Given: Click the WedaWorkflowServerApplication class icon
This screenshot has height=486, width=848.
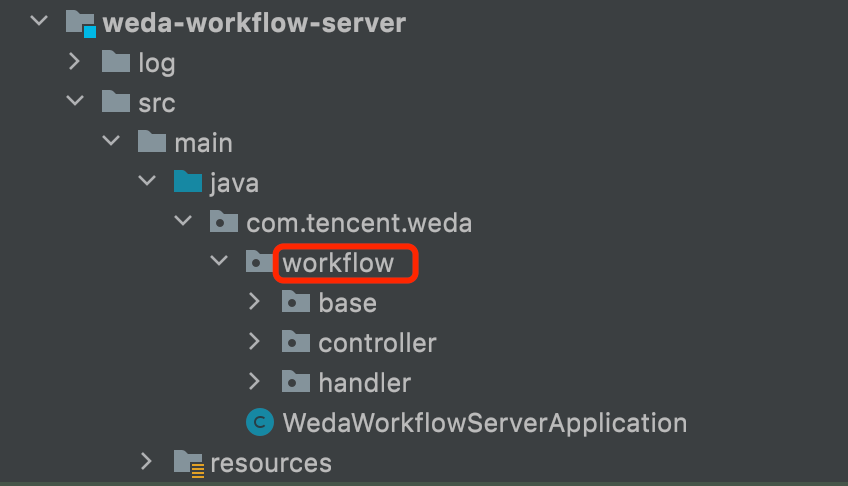Looking at the screenshot, I should click(260, 422).
